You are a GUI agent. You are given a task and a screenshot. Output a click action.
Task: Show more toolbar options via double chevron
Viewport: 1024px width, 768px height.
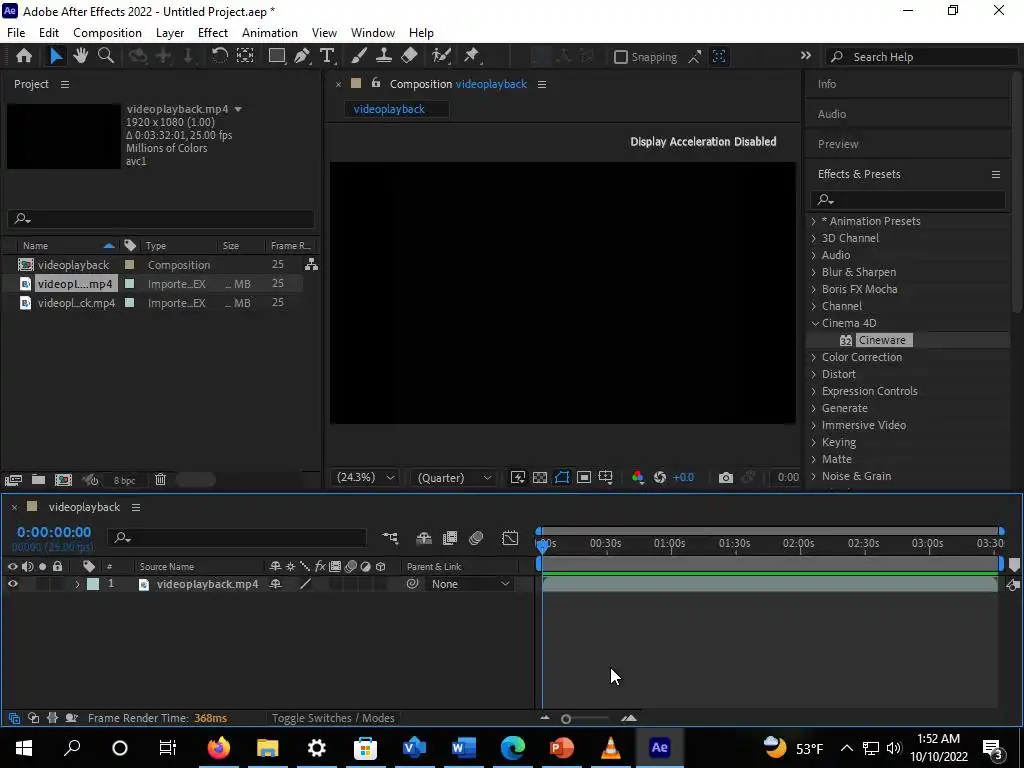[x=806, y=56]
